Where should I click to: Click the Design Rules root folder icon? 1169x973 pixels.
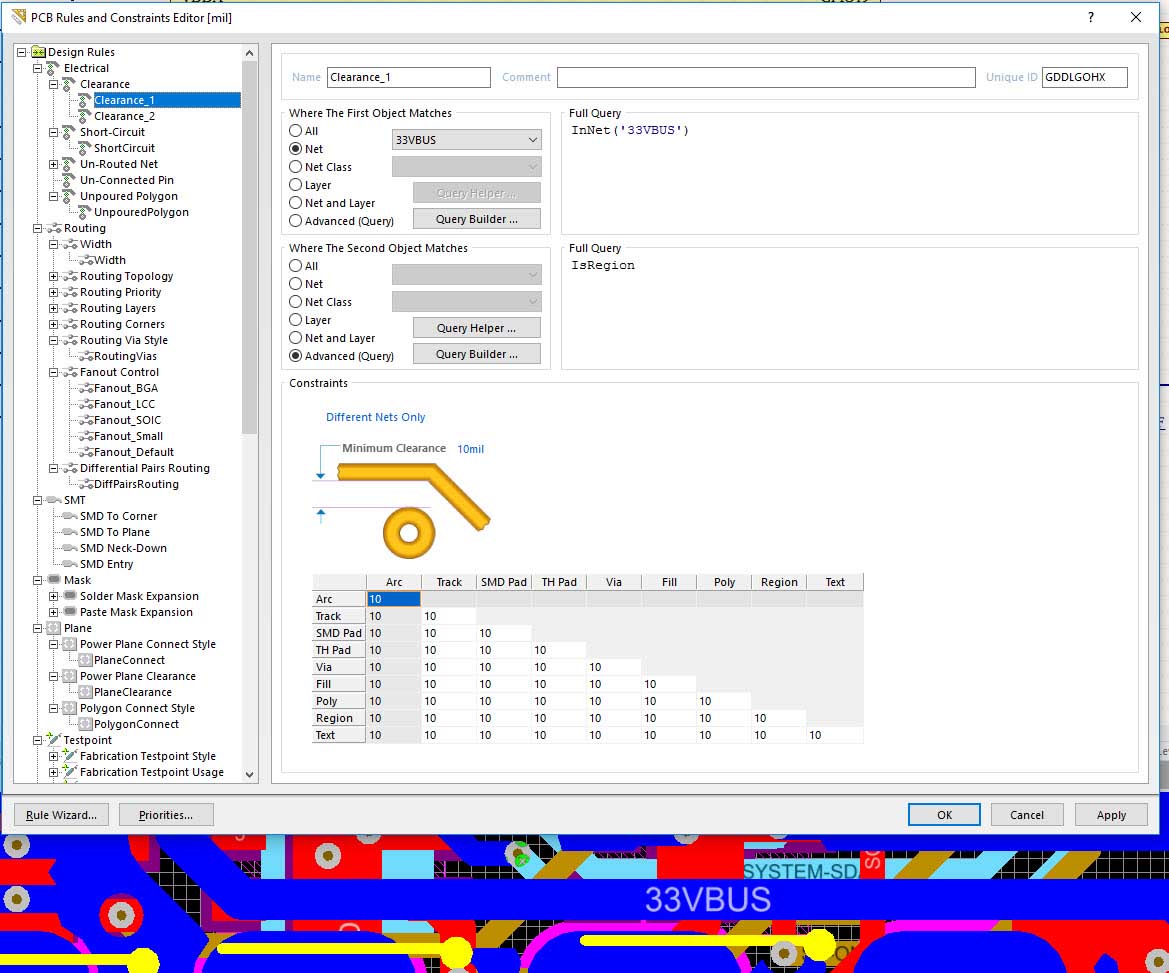pos(38,52)
